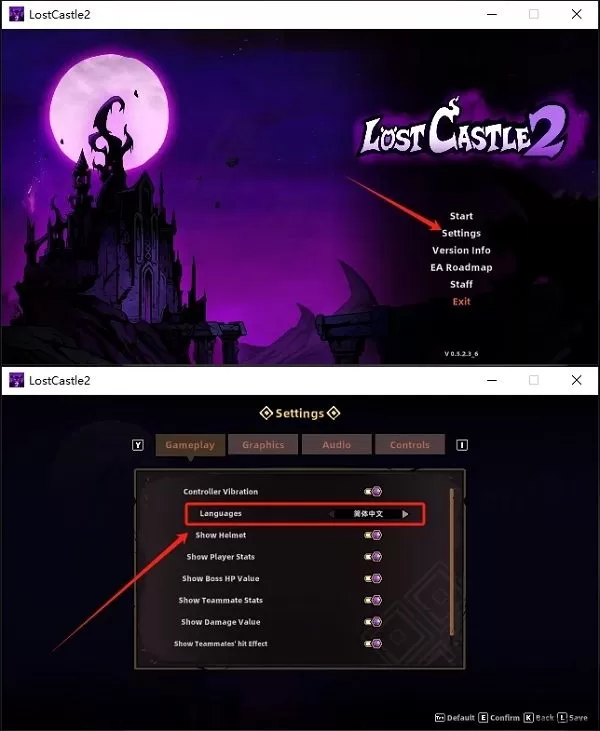Viewport: 600px width, 731px height.
Task: Switch to the Graphics tab
Action: pyautogui.click(x=263, y=445)
